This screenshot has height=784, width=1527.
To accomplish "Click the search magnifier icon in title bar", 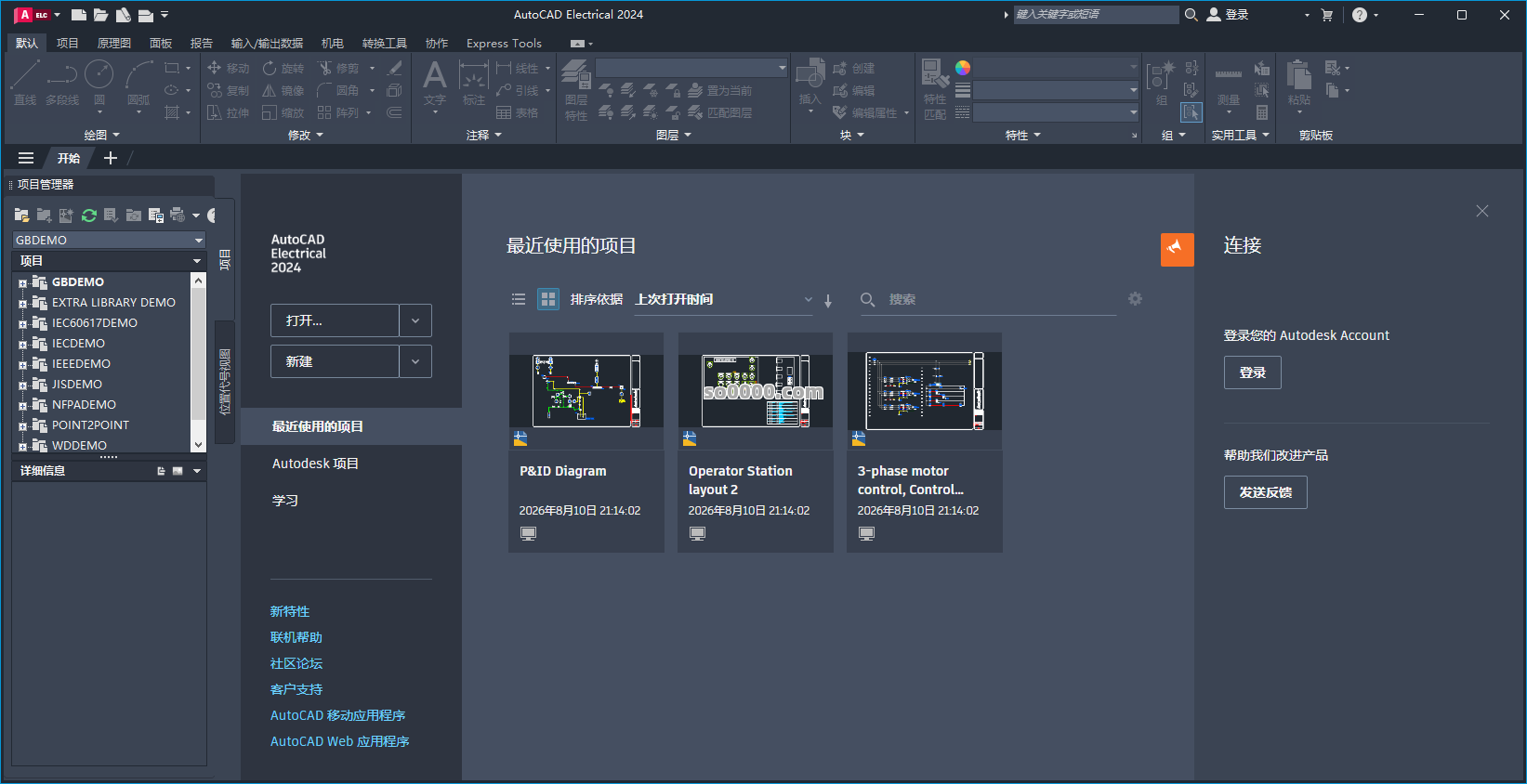I will [x=1191, y=15].
